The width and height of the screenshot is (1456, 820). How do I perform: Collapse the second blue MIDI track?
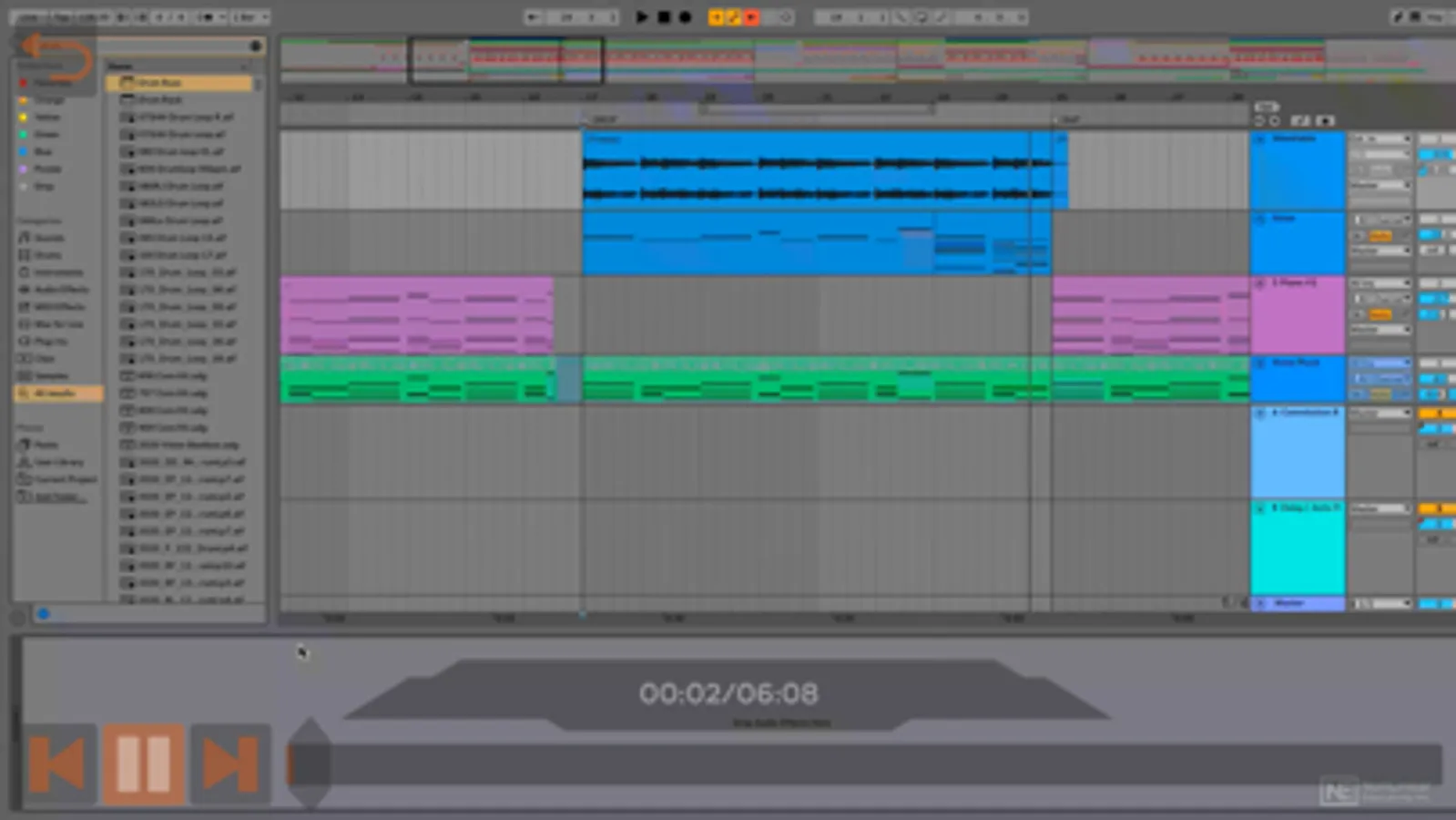pos(1260,220)
